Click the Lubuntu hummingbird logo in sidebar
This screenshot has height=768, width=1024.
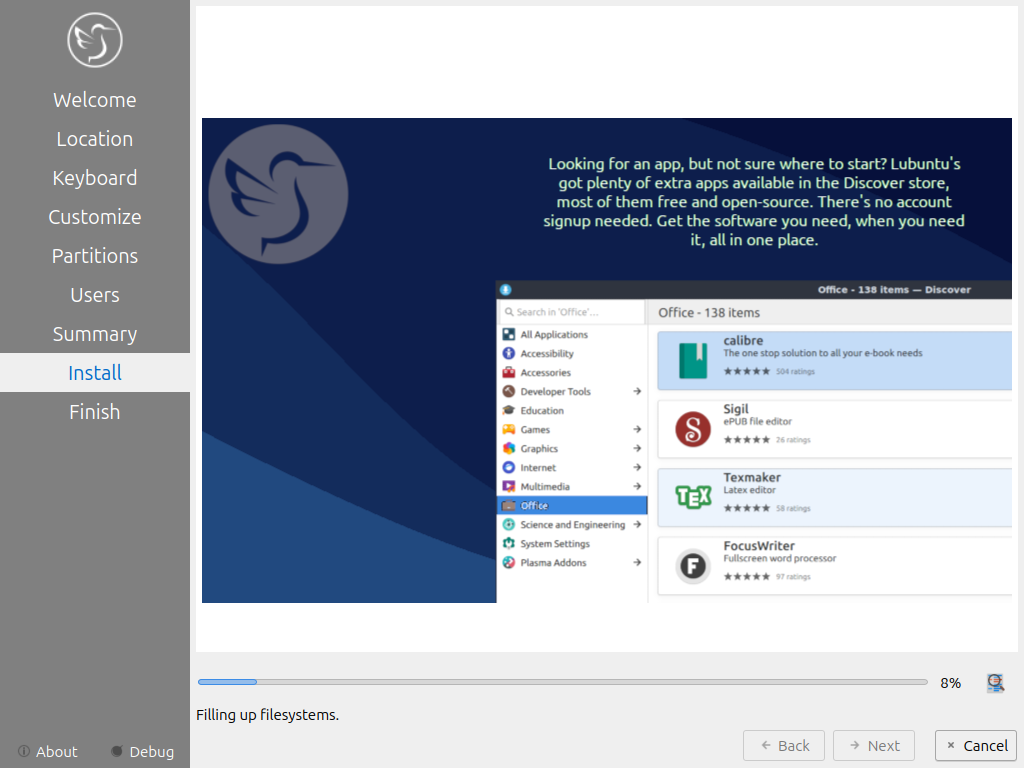(x=95, y=40)
